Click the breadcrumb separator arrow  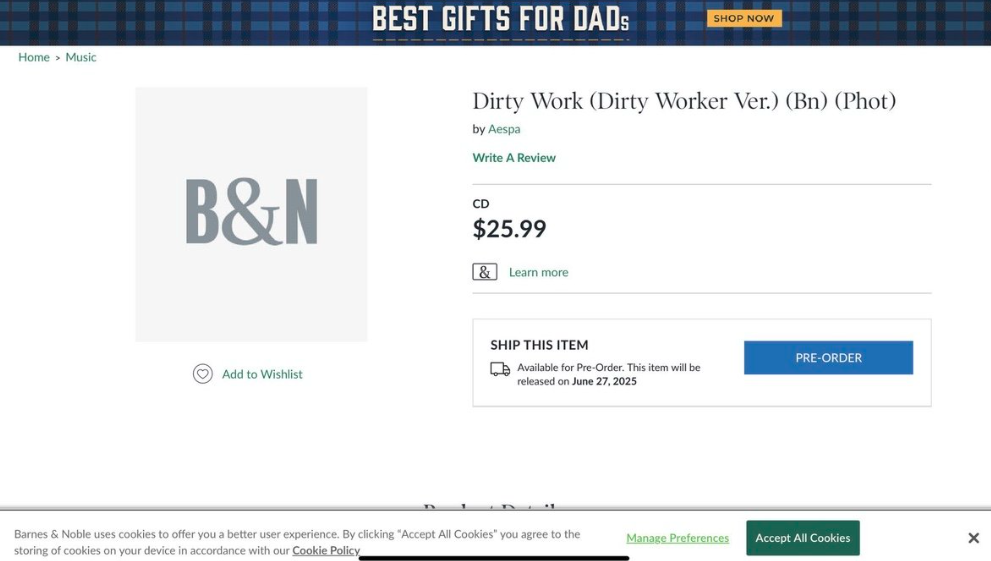tap(58, 57)
